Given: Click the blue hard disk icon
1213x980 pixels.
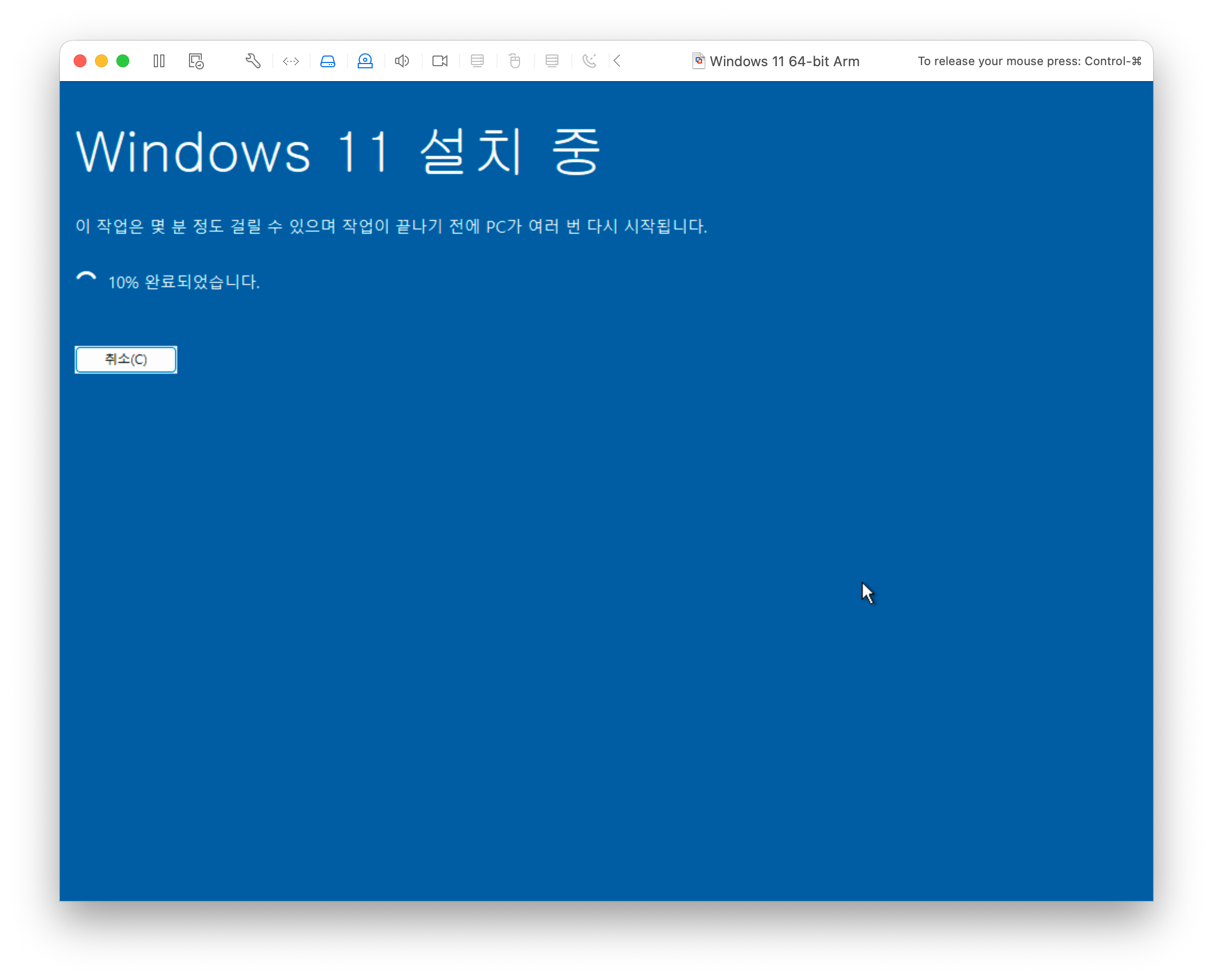Looking at the screenshot, I should [x=328, y=61].
